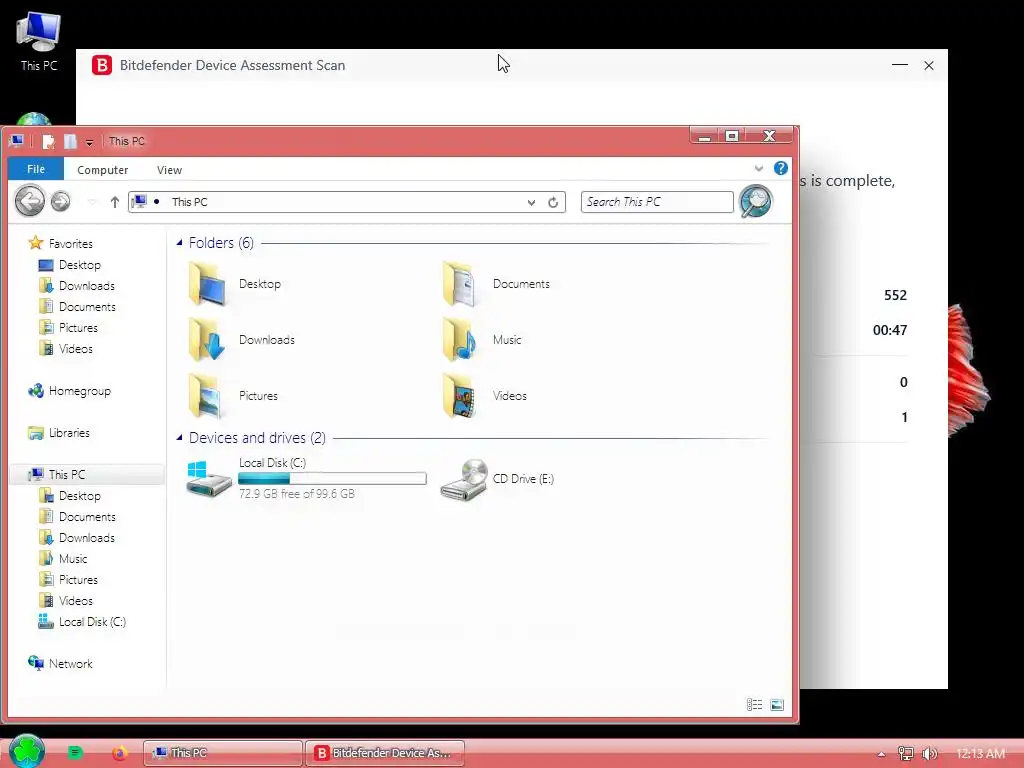The width and height of the screenshot is (1024, 768).
Task: Select the Local Disk (C:) drive icon
Action: point(209,479)
